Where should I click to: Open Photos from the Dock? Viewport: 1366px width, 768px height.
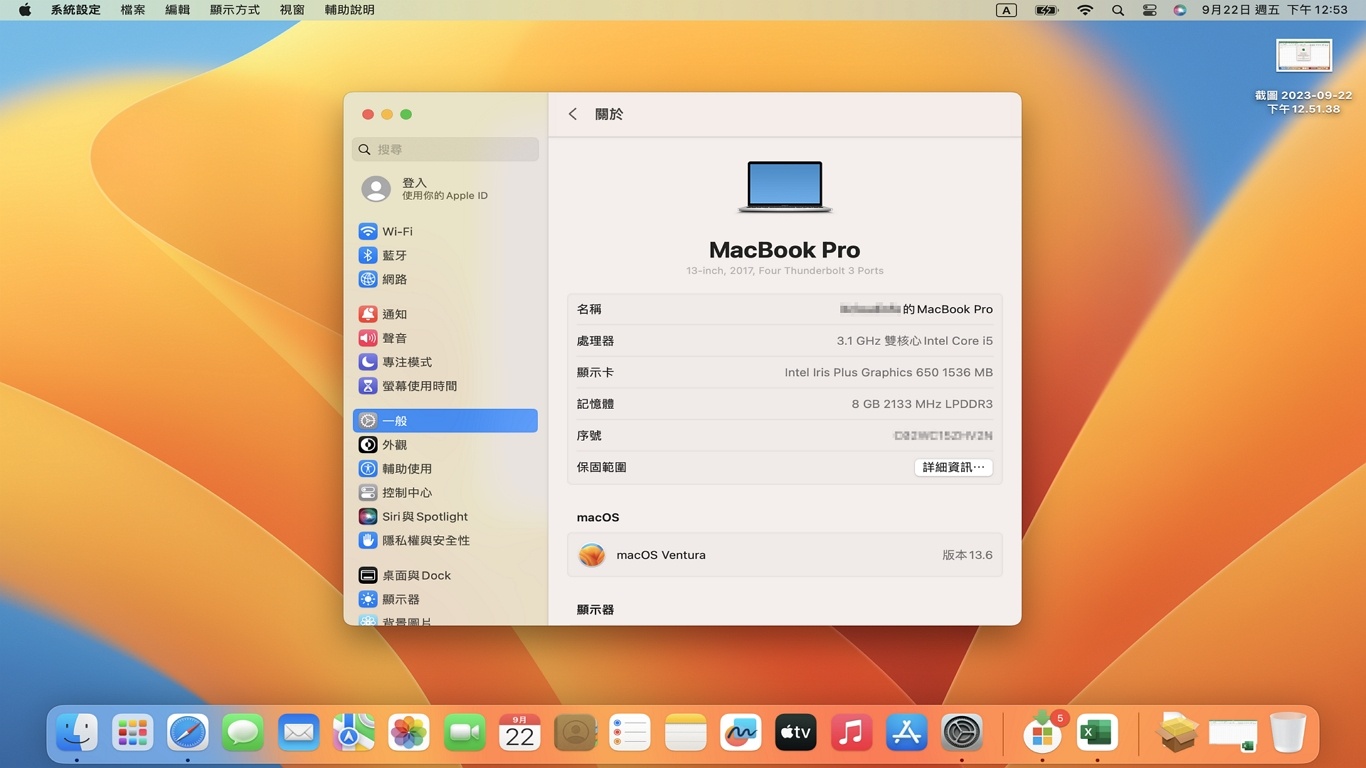tap(409, 733)
